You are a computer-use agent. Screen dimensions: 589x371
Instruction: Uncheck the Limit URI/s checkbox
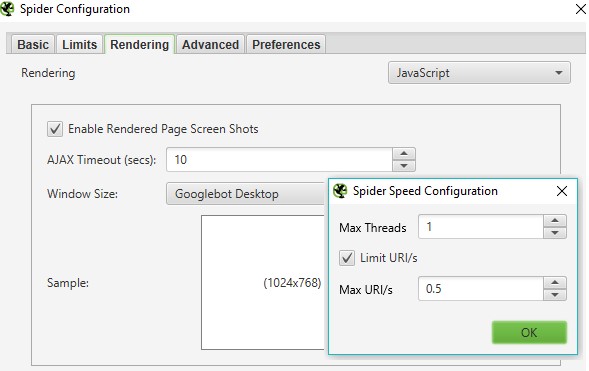coord(347,258)
